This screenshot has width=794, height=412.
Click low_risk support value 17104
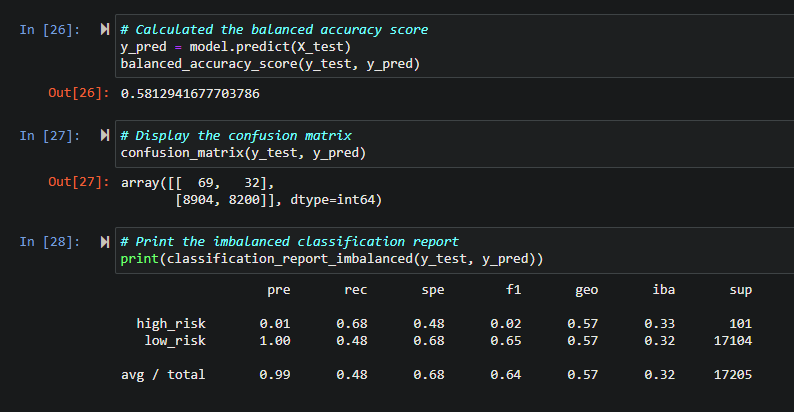pyautogui.click(x=733, y=341)
